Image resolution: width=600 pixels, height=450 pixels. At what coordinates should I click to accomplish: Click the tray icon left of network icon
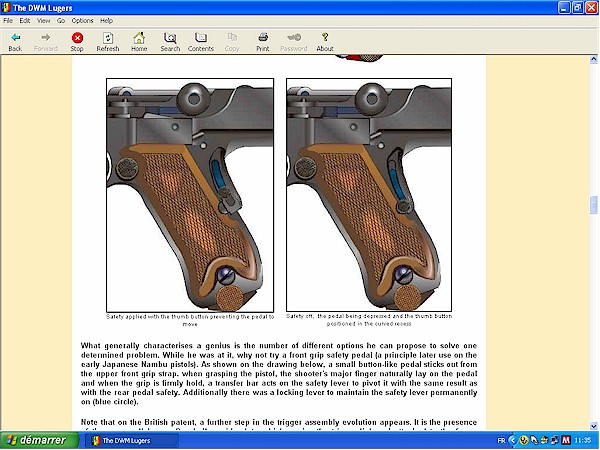tap(544, 440)
